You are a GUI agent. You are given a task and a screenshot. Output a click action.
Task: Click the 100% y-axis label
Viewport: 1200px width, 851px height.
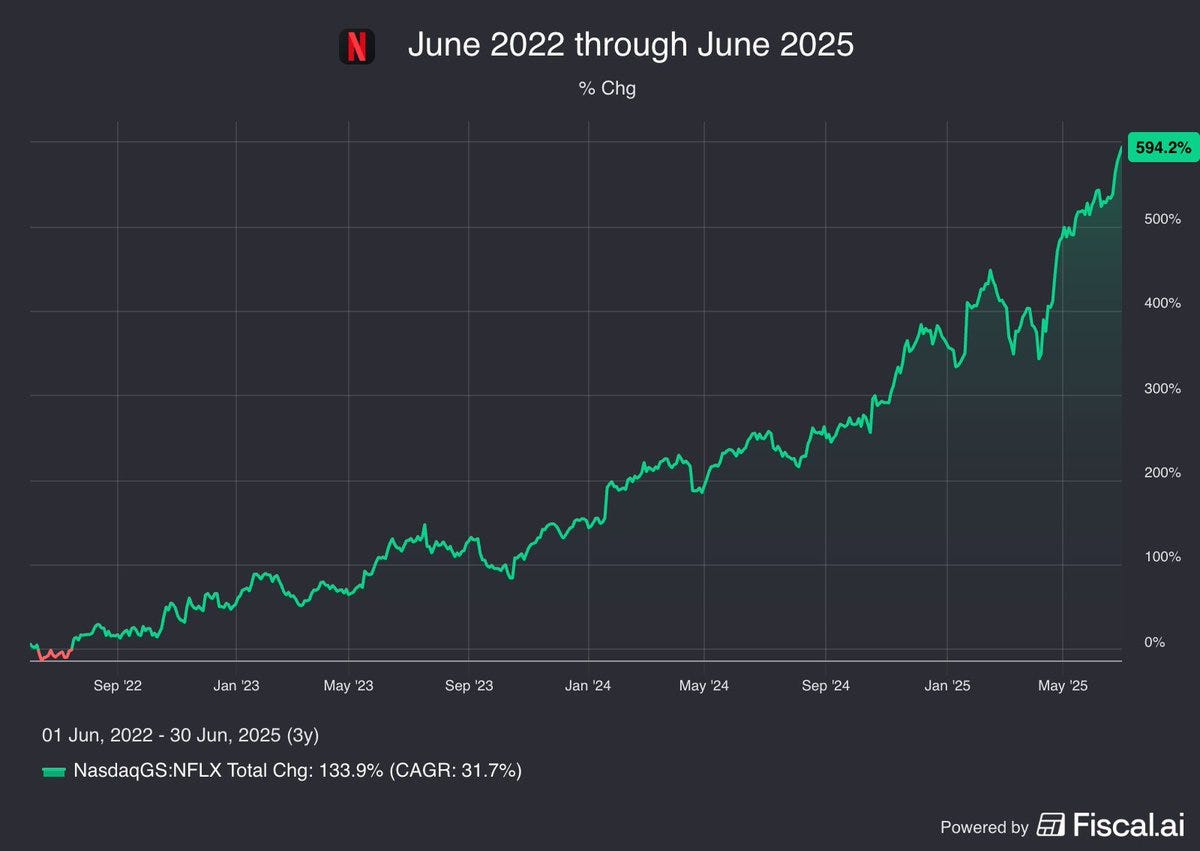(x=1162, y=557)
